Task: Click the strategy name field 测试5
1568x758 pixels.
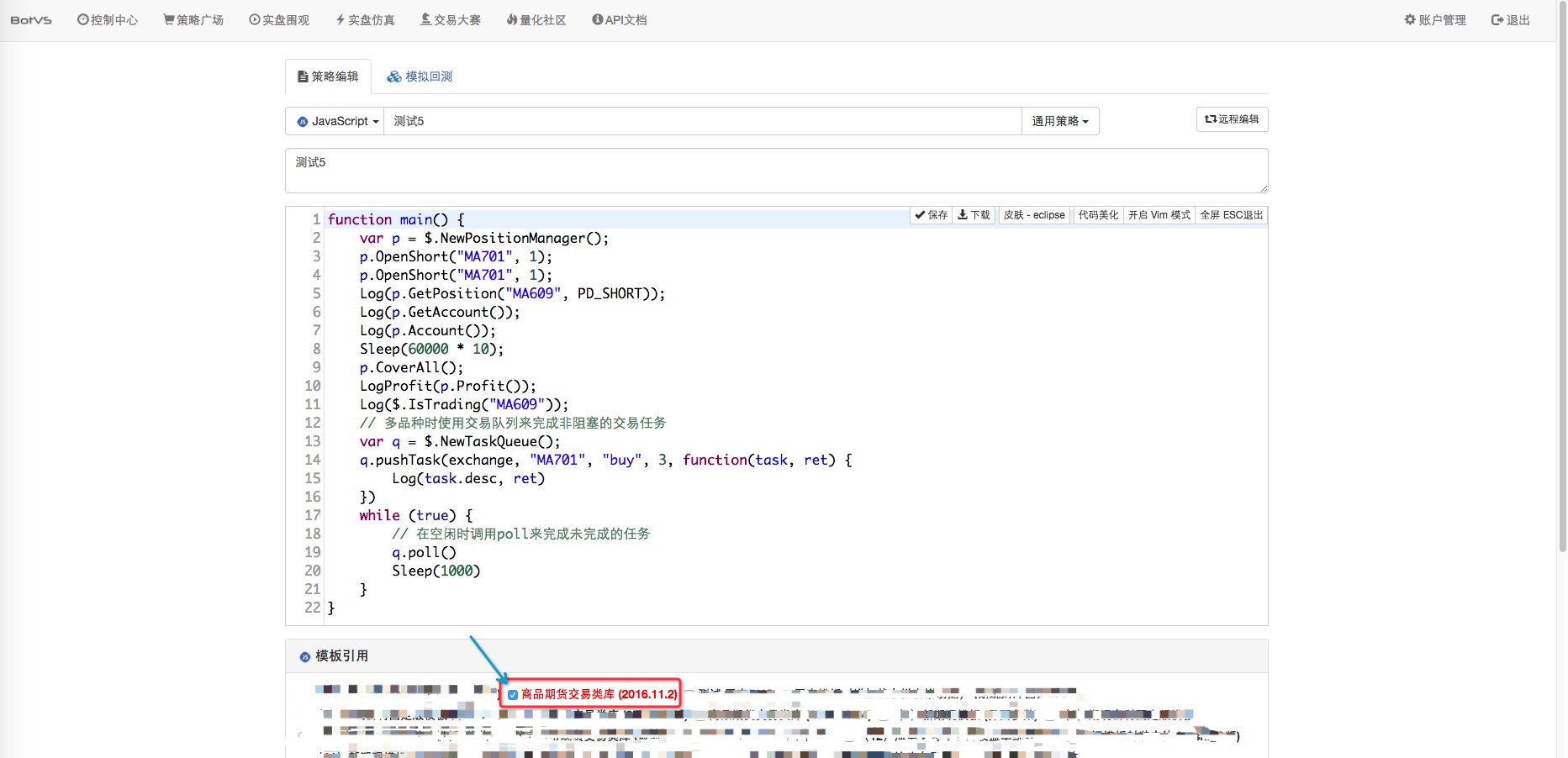Action: coord(703,121)
